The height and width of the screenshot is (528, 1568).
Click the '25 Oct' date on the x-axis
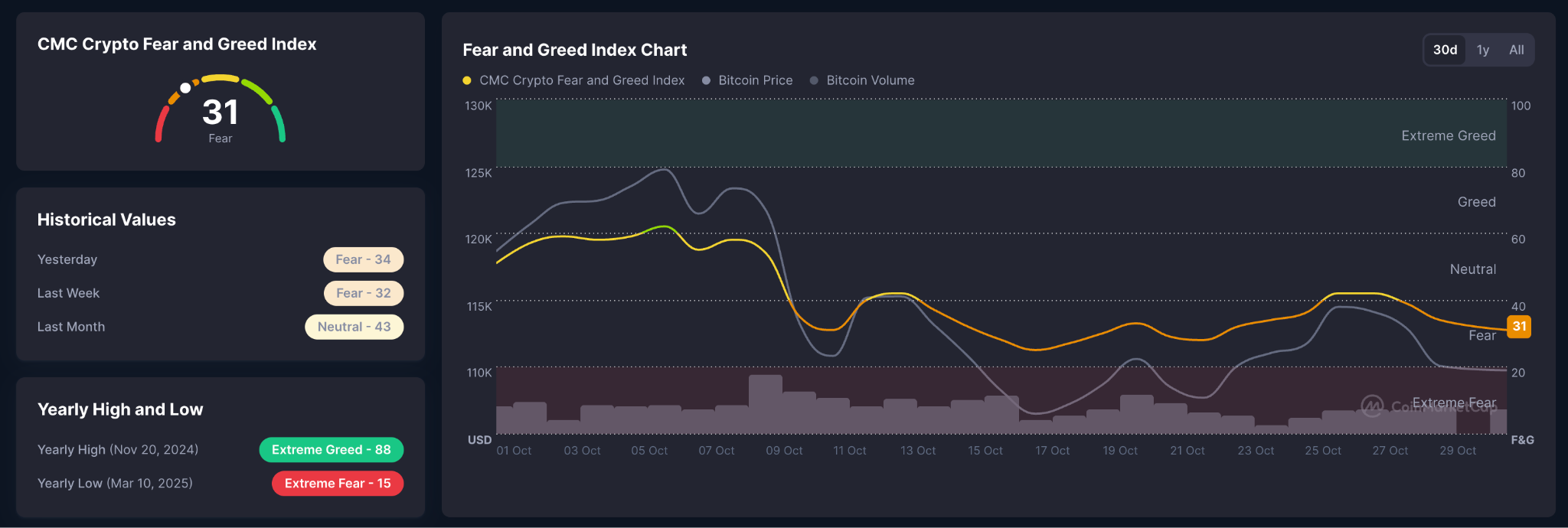pyautogui.click(x=1323, y=451)
